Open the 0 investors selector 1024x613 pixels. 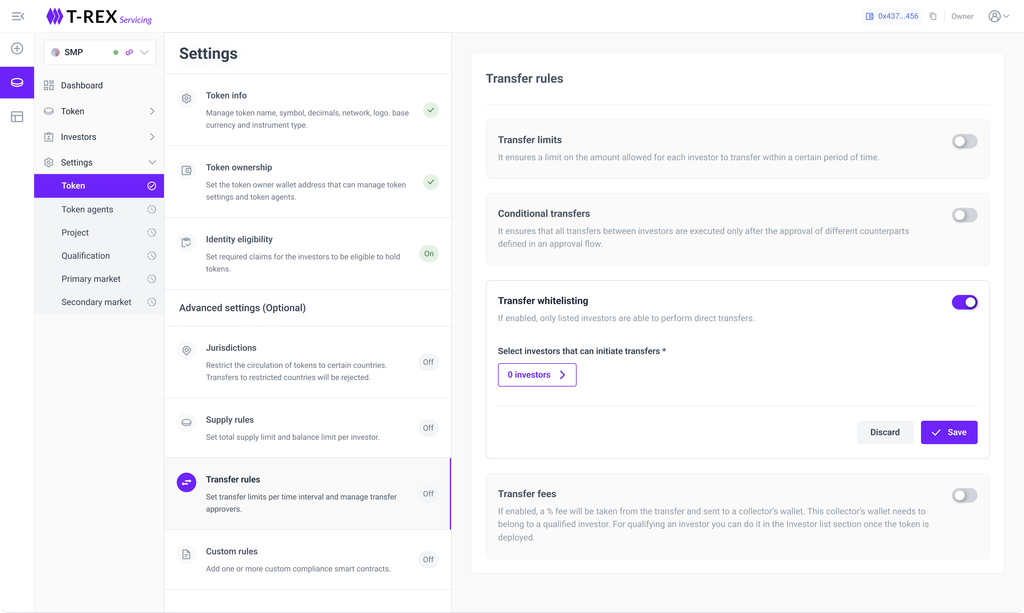537,375
